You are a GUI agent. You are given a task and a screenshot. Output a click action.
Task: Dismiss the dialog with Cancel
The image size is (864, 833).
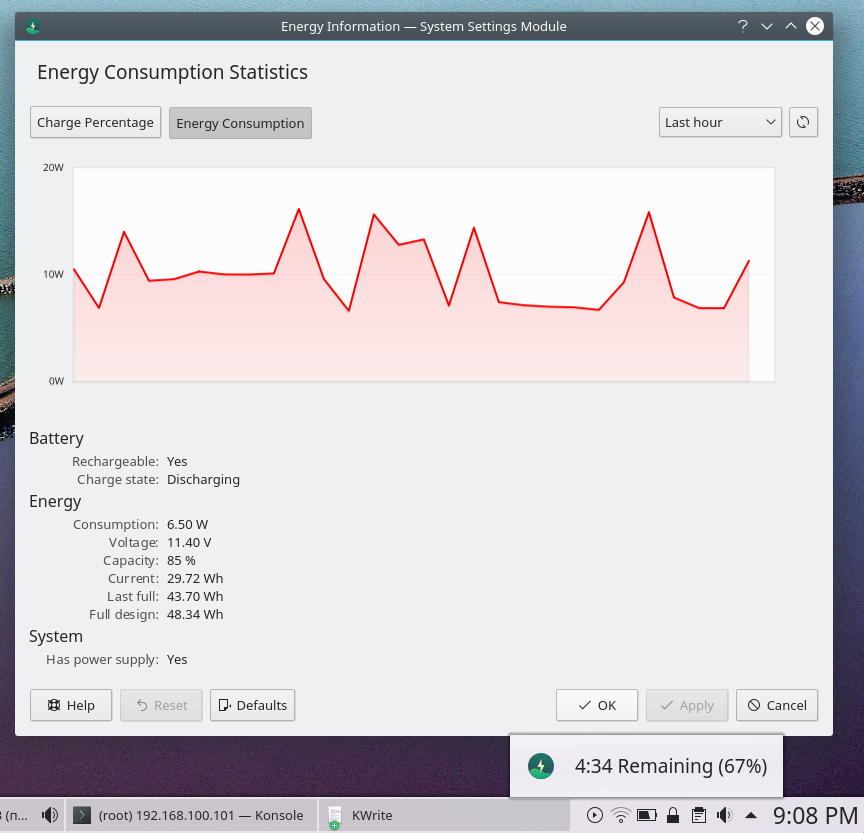point(777,705)
